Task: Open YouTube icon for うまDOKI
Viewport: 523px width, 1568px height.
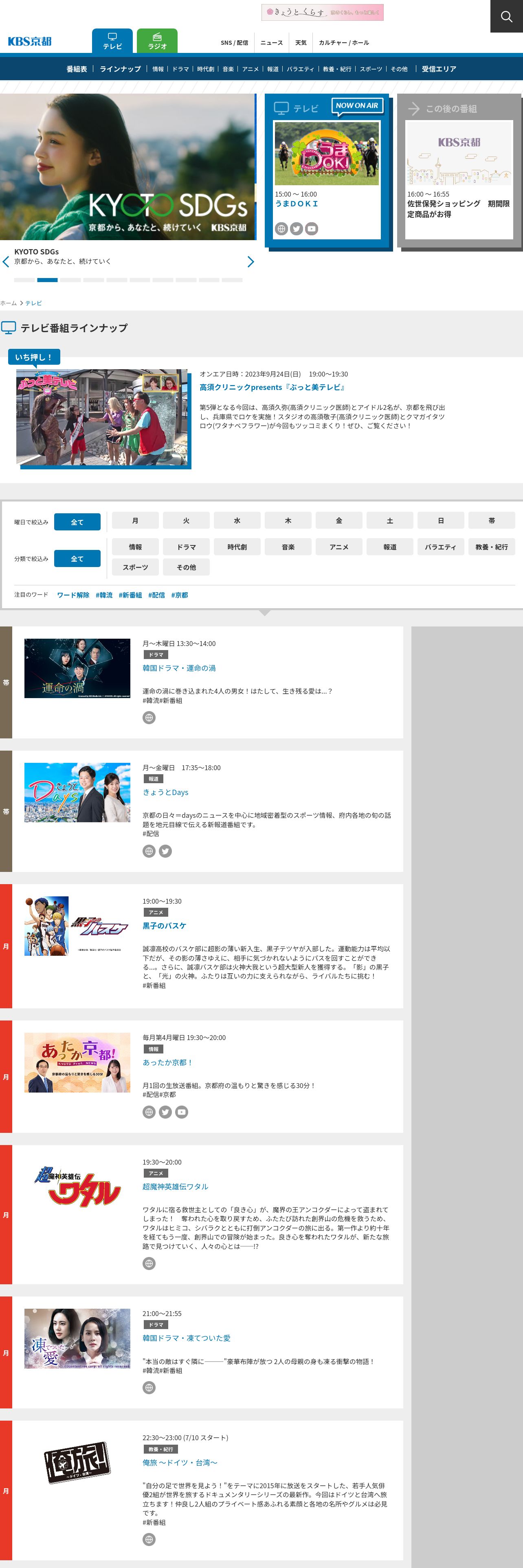Action: click(312, 229)
